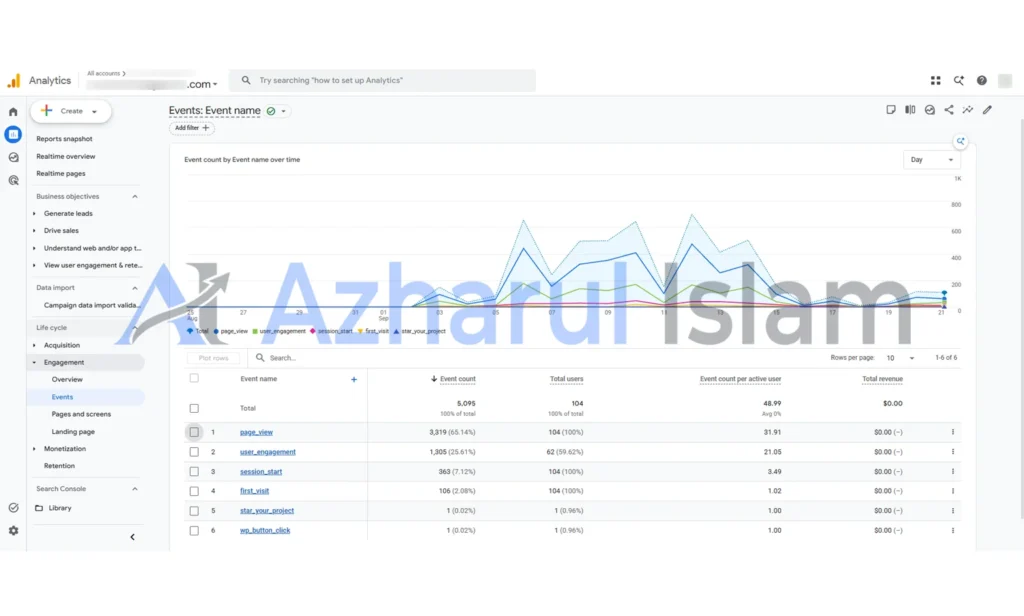Toggle the user_engagement legend color marker
Image resolution: width=1024 pixels, height=616 pixels.
[255, 331]
